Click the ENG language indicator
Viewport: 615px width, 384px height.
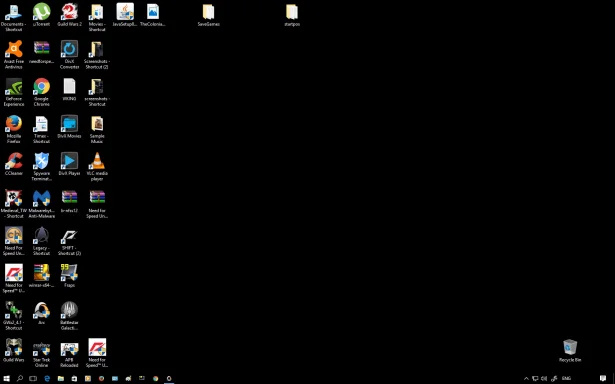coord(566,379)
